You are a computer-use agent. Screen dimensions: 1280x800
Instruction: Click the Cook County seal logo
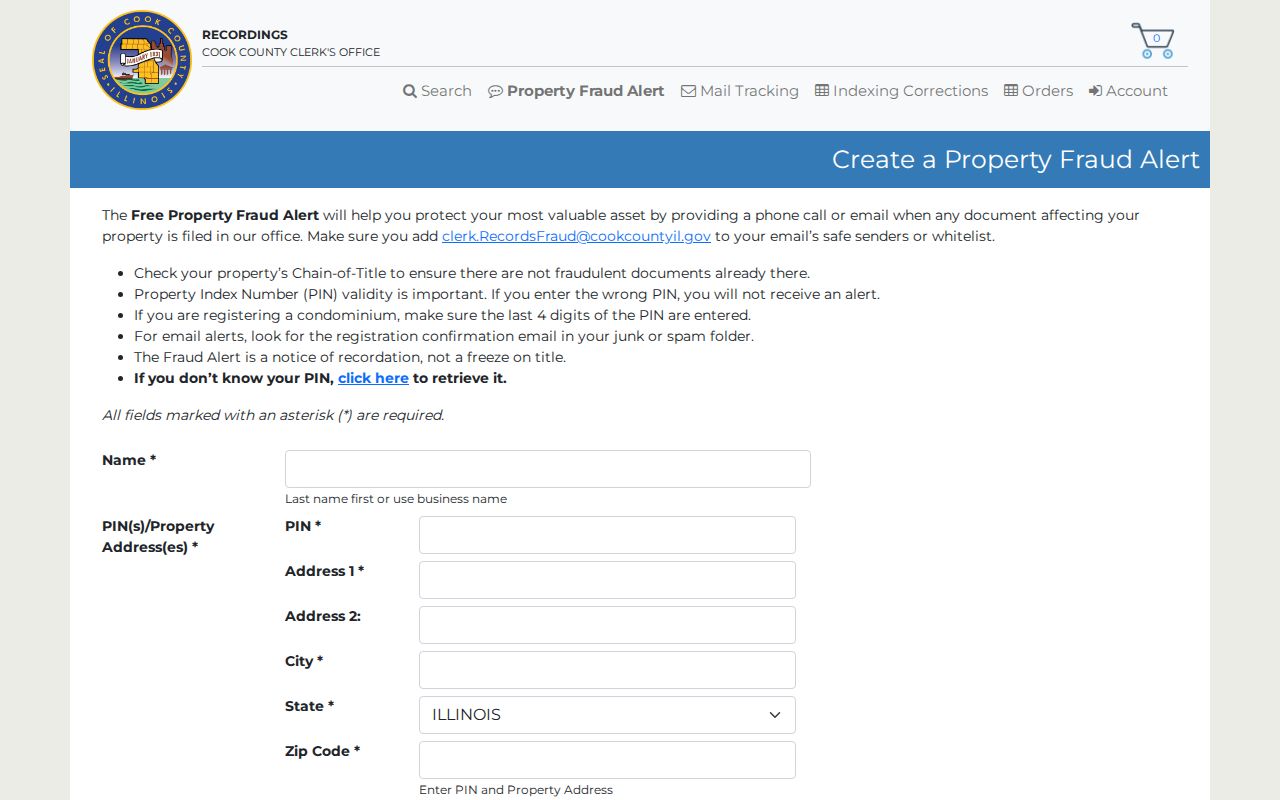point(142,60)
